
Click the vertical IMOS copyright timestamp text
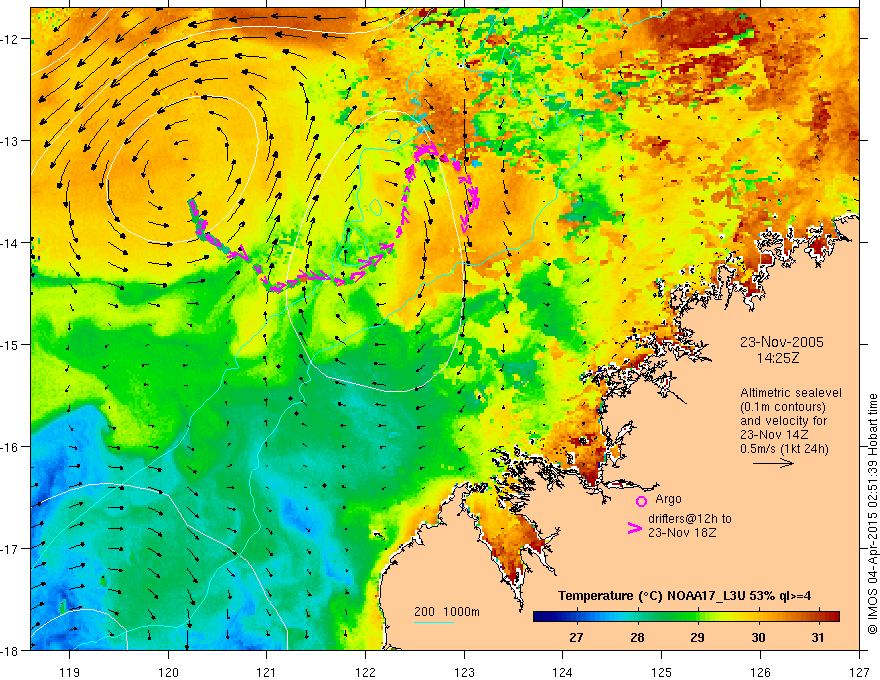click(872, 513)
